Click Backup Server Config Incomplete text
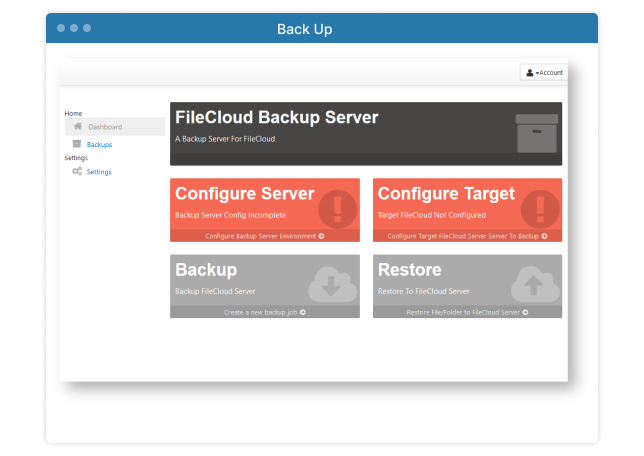 pyautogui.click(x=230, y=215)
